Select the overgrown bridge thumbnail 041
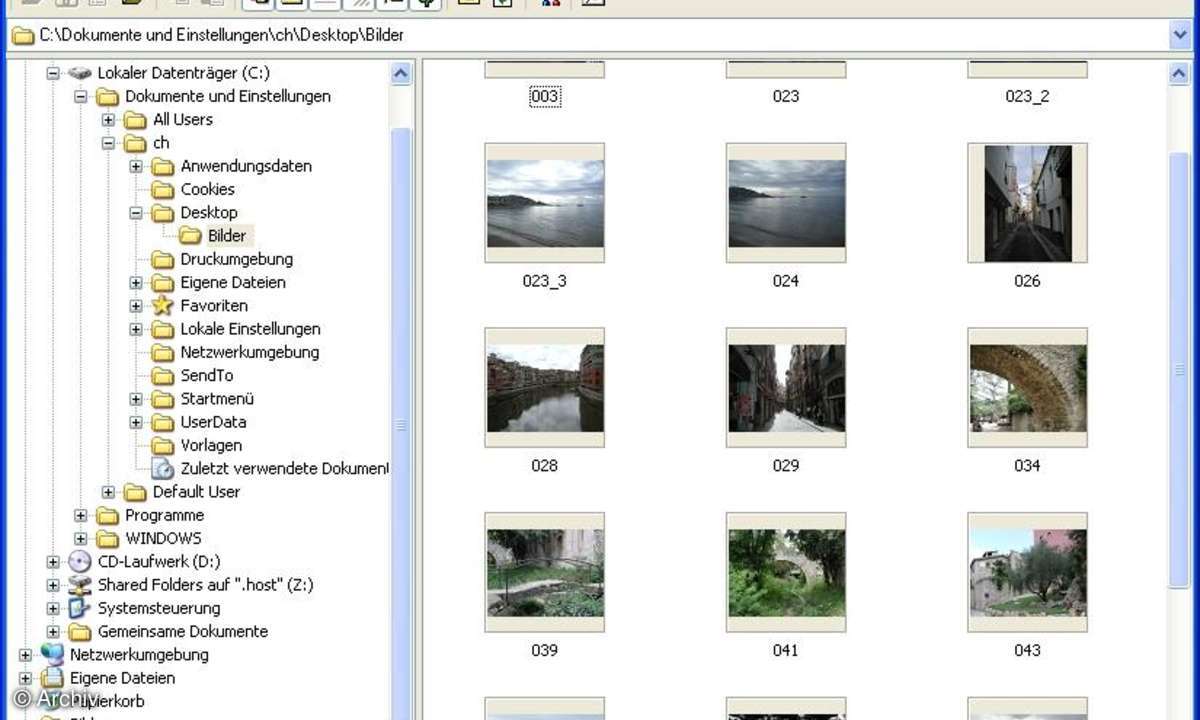The height and width of the screenshot is (720, 1200). click(786, 573)
